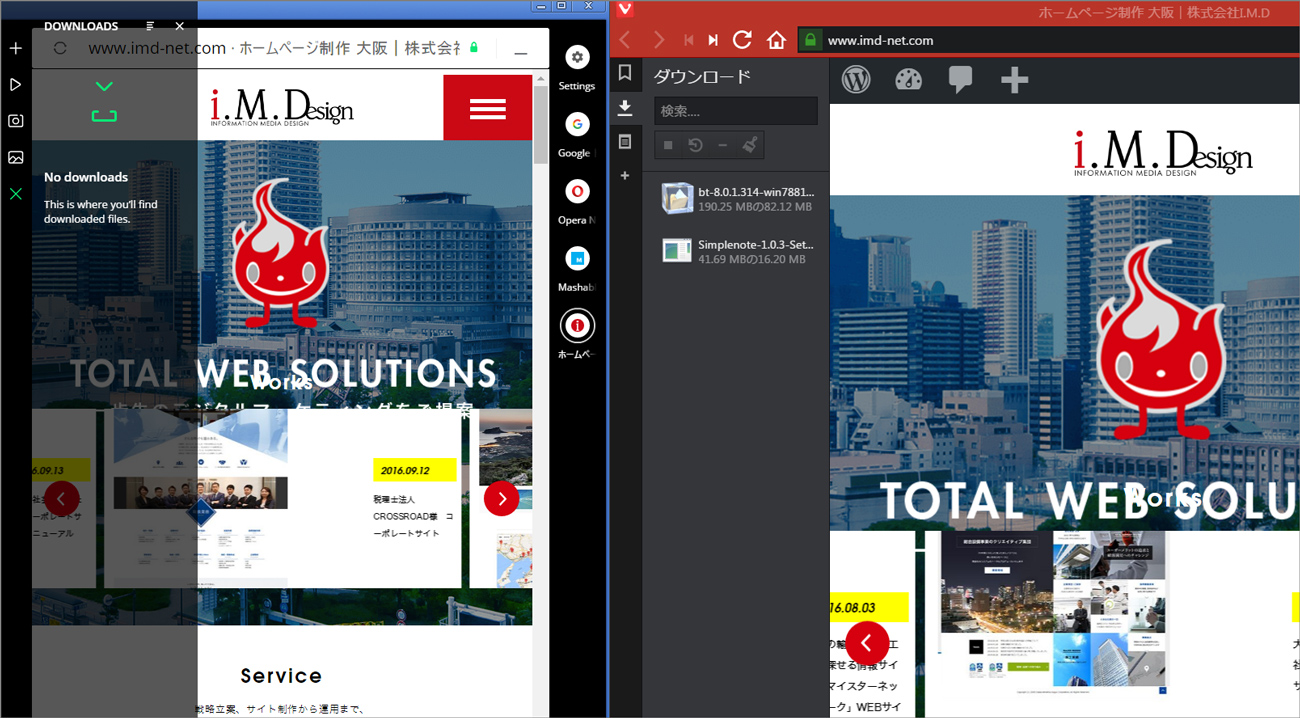Screen dimensions: 1300x718
Task: Reload the page in Vivaldi
Action: 742,40
